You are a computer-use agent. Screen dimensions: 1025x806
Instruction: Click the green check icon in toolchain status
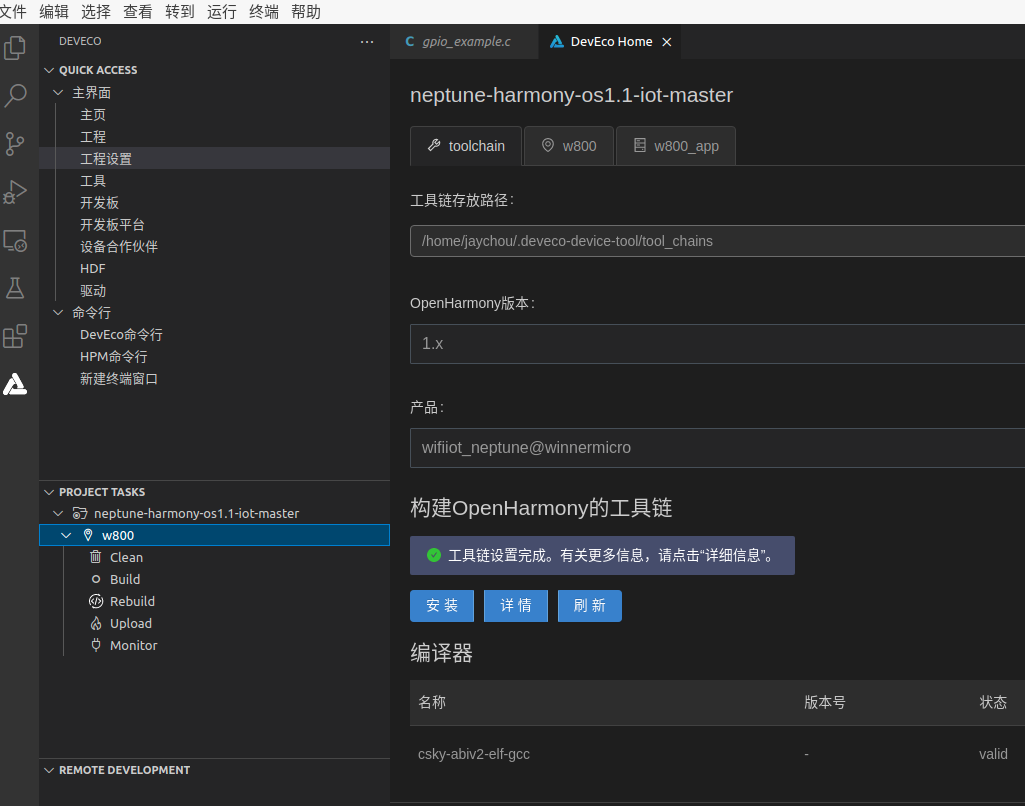(x=433, y=555)
